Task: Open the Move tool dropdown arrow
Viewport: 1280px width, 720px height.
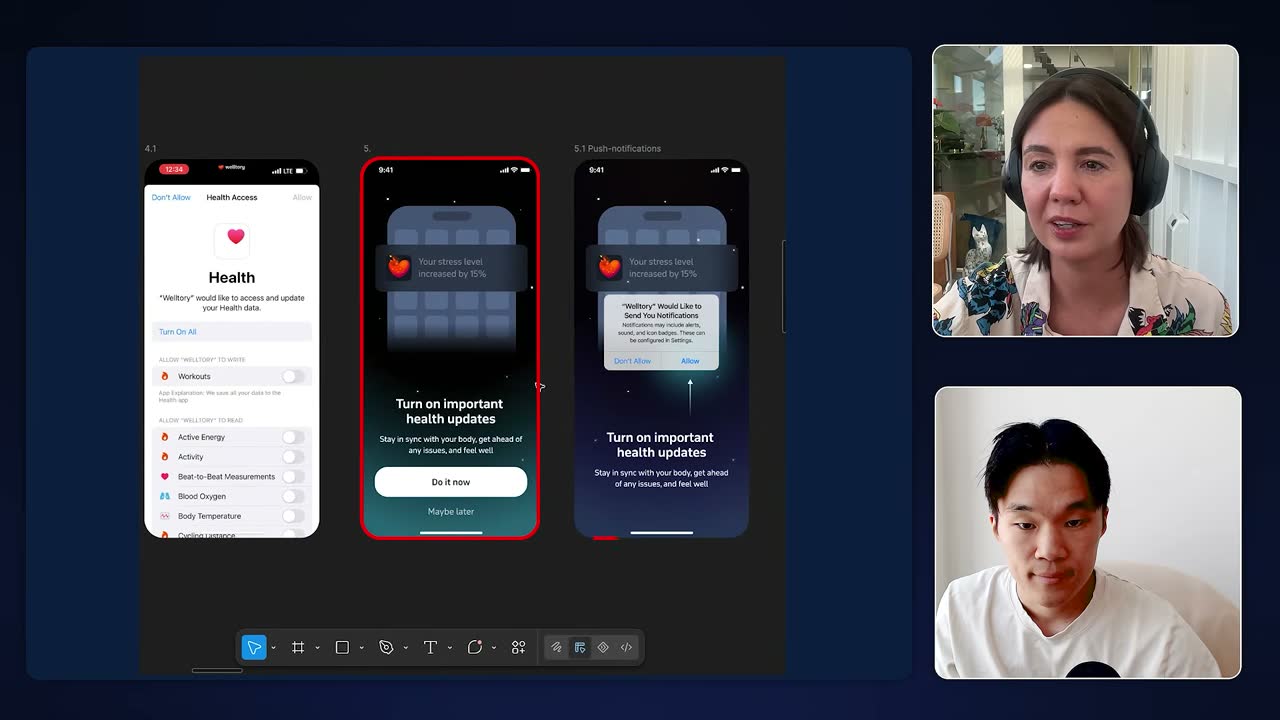Action: tap(273, 648)
